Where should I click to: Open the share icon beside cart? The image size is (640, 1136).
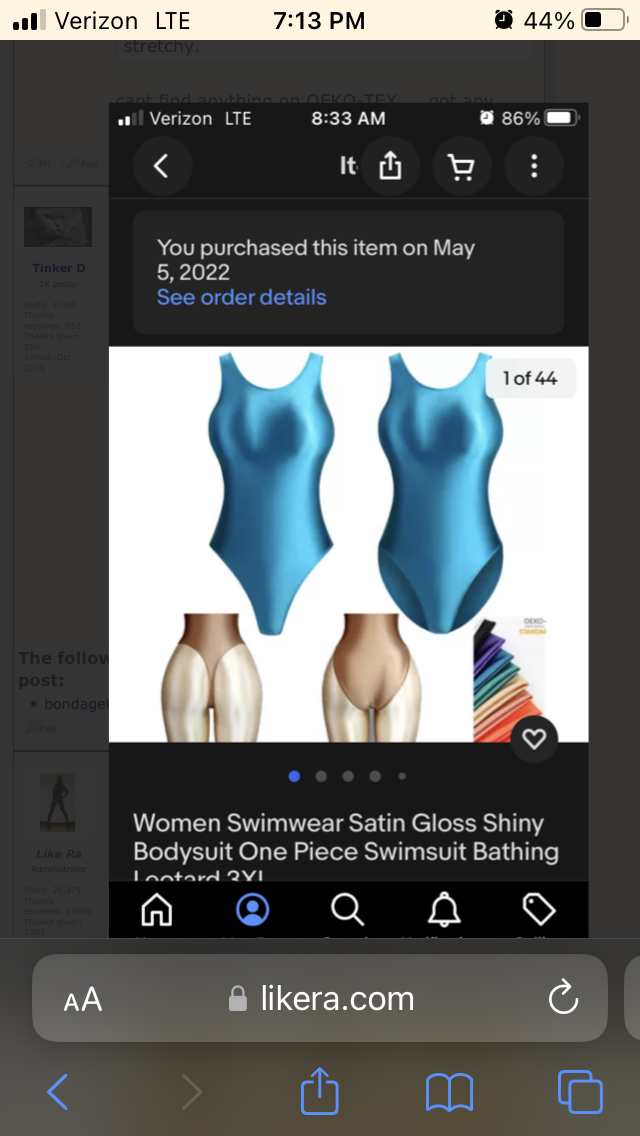390,167
